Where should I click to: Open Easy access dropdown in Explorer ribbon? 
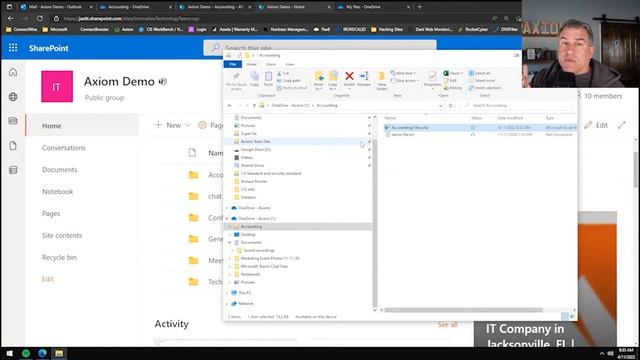[x=405, y=80]
